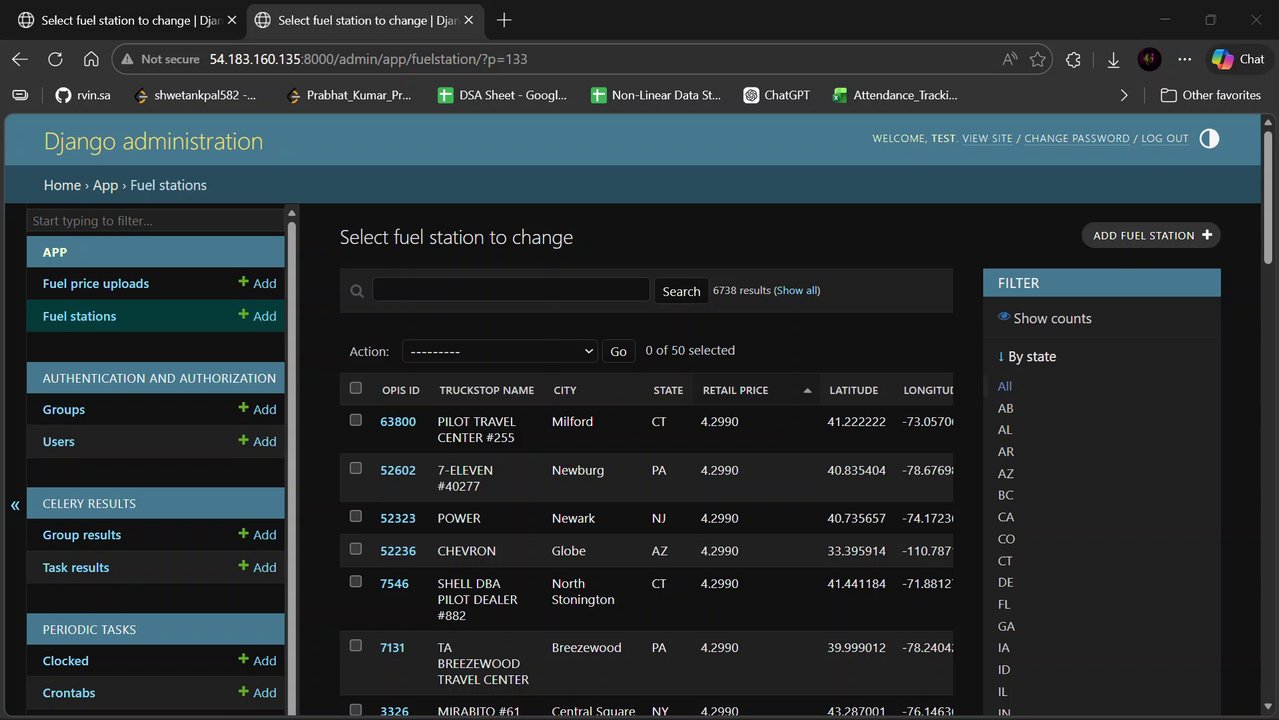Show the overflow bookmarks chevron

(x=1124, y=95)
